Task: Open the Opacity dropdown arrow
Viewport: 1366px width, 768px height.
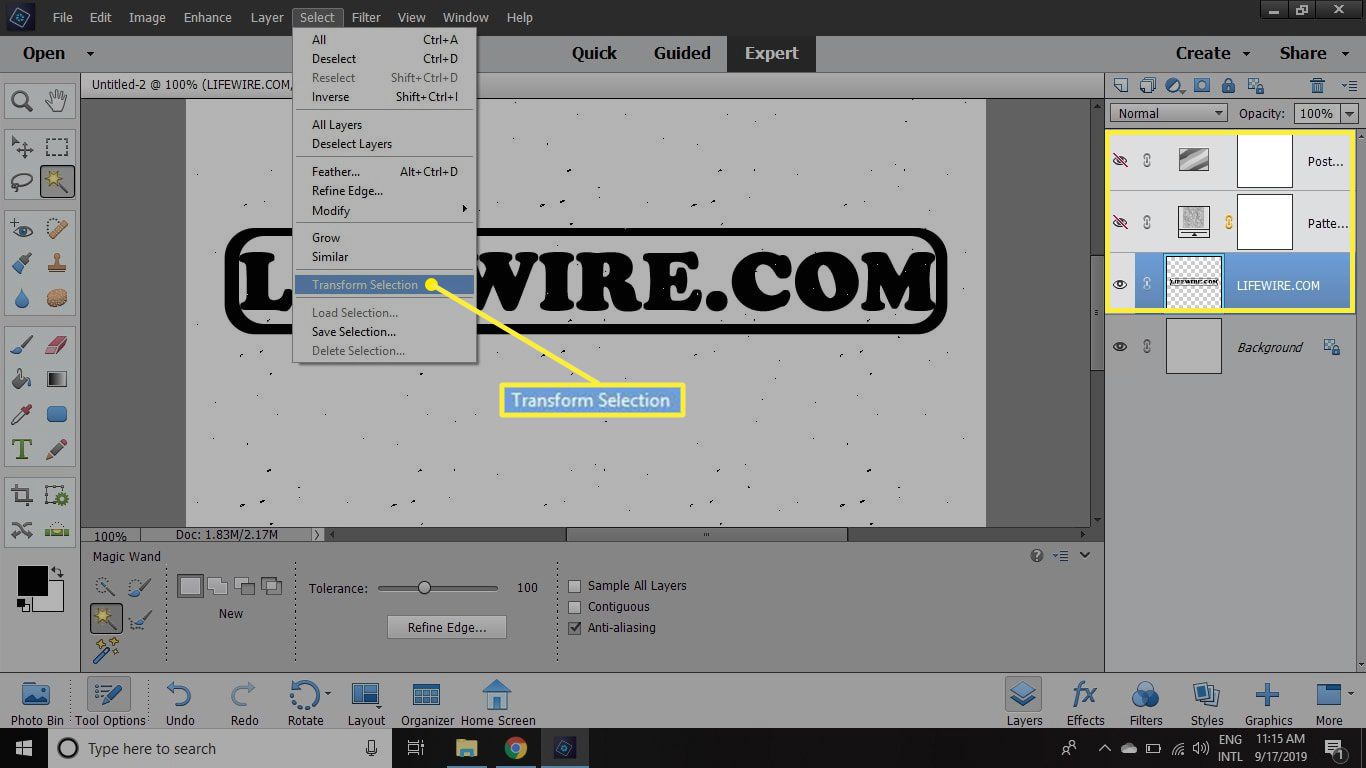Action: [x=1349, y=113]
